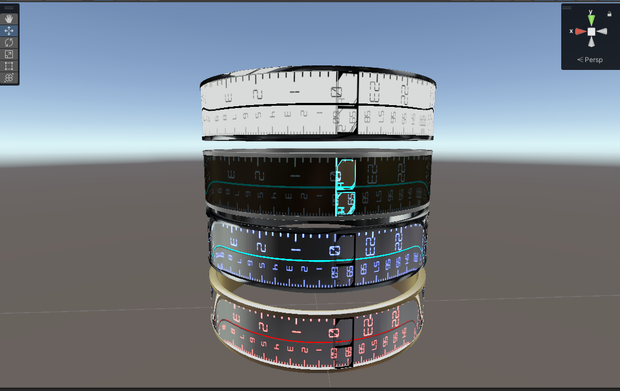Select the Scale tool
620x391 pixels.
9,54
